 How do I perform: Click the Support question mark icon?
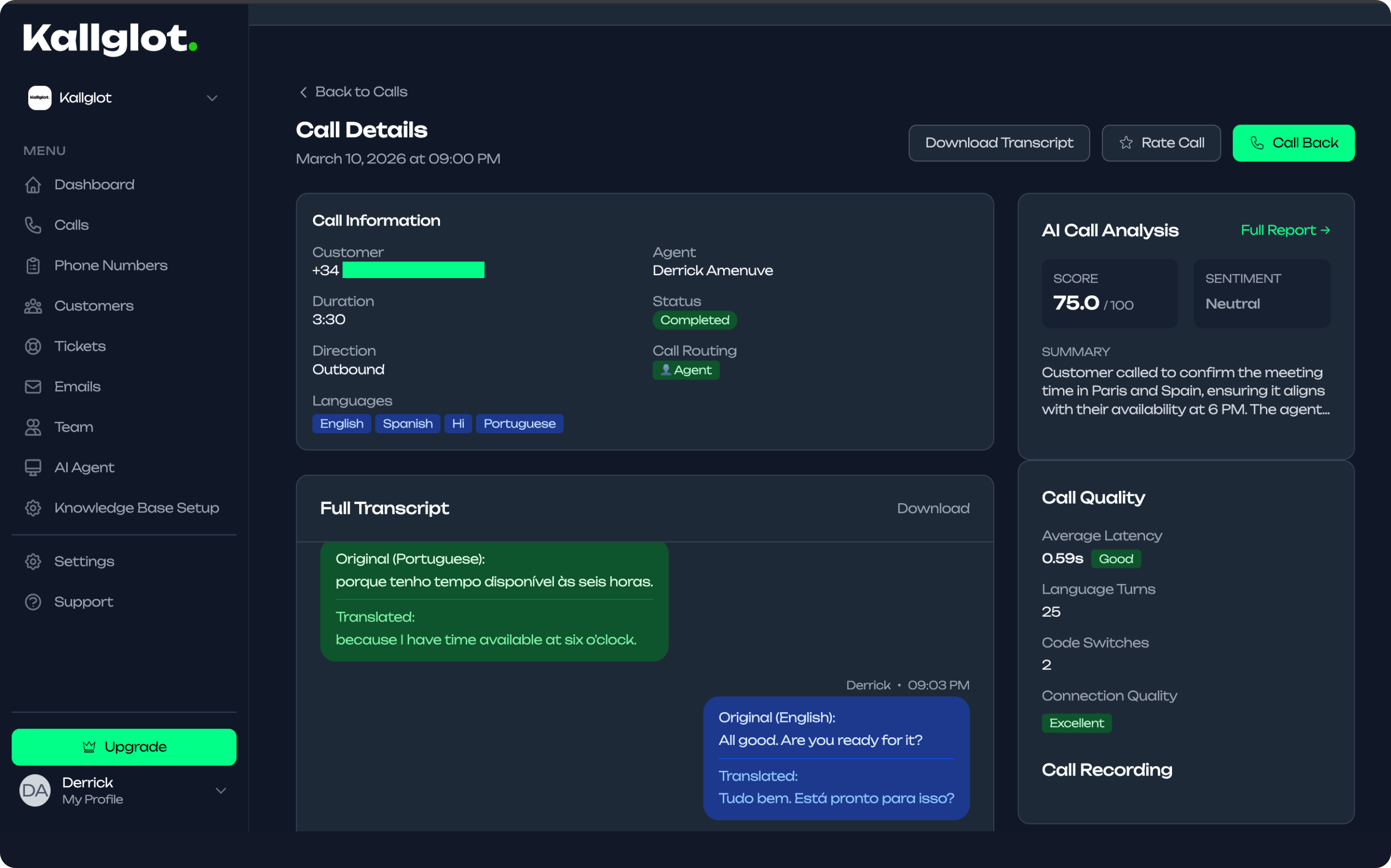coord(33,602)
